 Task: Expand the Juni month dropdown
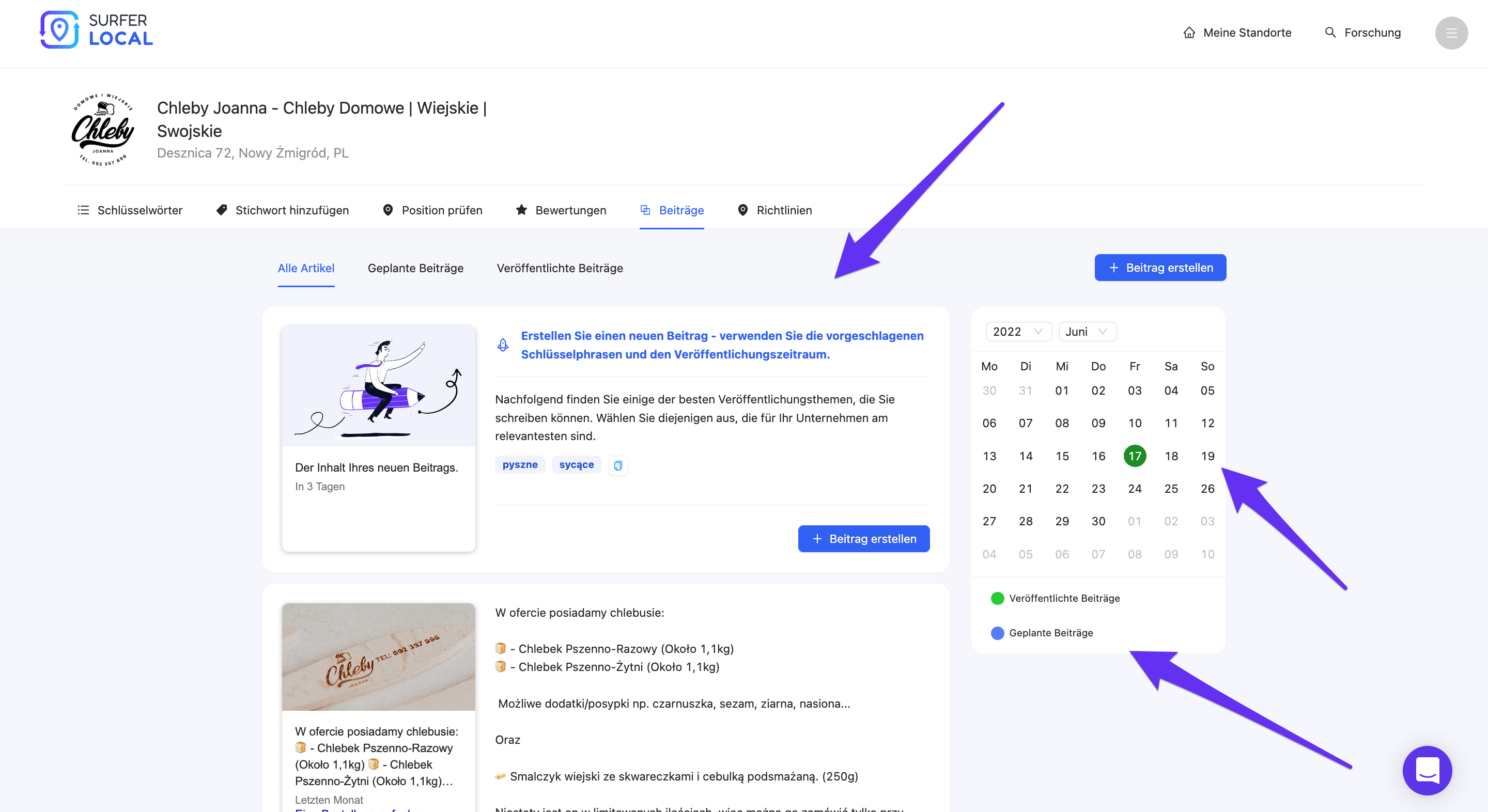[1087, 332]
